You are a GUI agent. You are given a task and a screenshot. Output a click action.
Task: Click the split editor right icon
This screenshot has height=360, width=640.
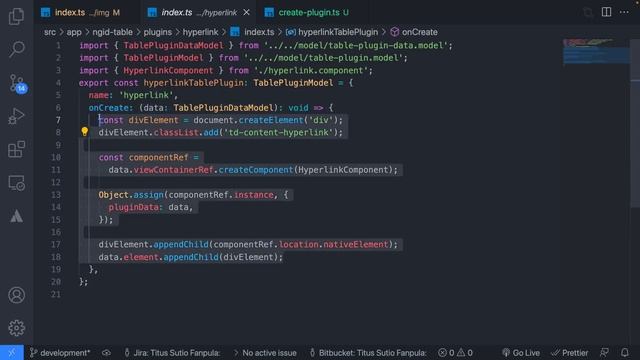(607, 12)
